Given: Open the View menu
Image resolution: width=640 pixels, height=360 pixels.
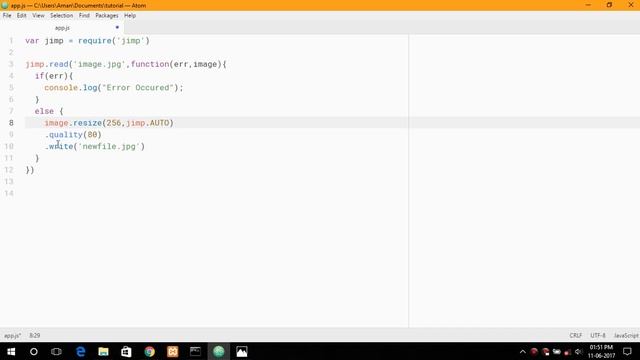Looking at the screenshot, I should point(38,16).
